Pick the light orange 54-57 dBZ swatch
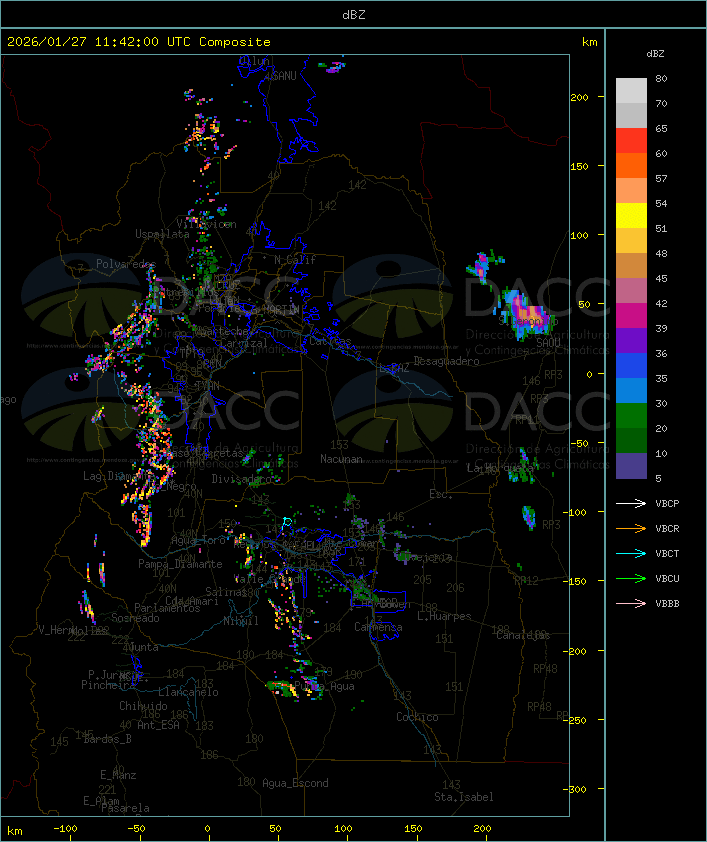Image resolution: width=707 pixels, height=842 pixels. coord(631,191)
